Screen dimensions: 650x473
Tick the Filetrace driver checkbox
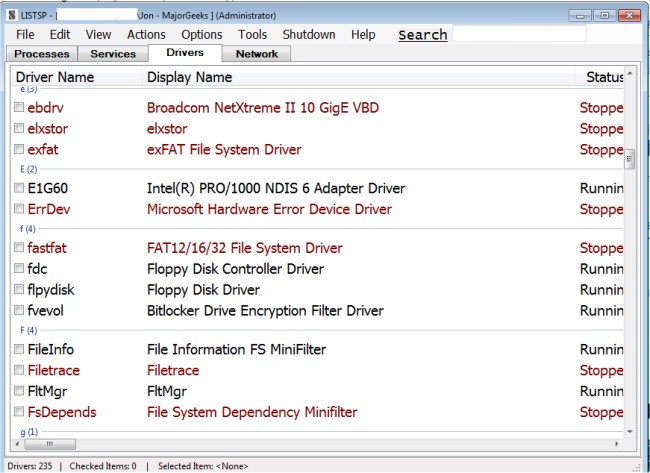point(19,370)
